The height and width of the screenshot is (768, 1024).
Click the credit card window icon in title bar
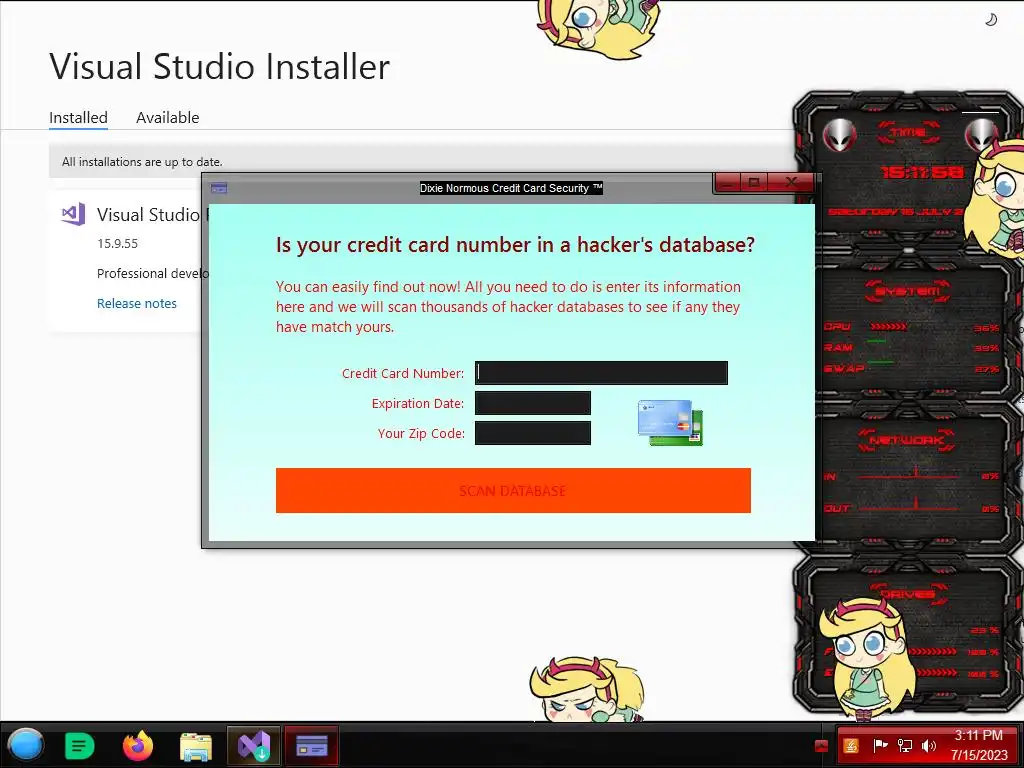219,188
